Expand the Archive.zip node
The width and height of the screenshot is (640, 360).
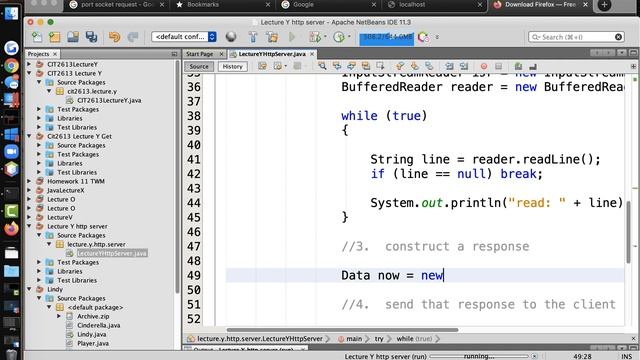tap(59, 316)
